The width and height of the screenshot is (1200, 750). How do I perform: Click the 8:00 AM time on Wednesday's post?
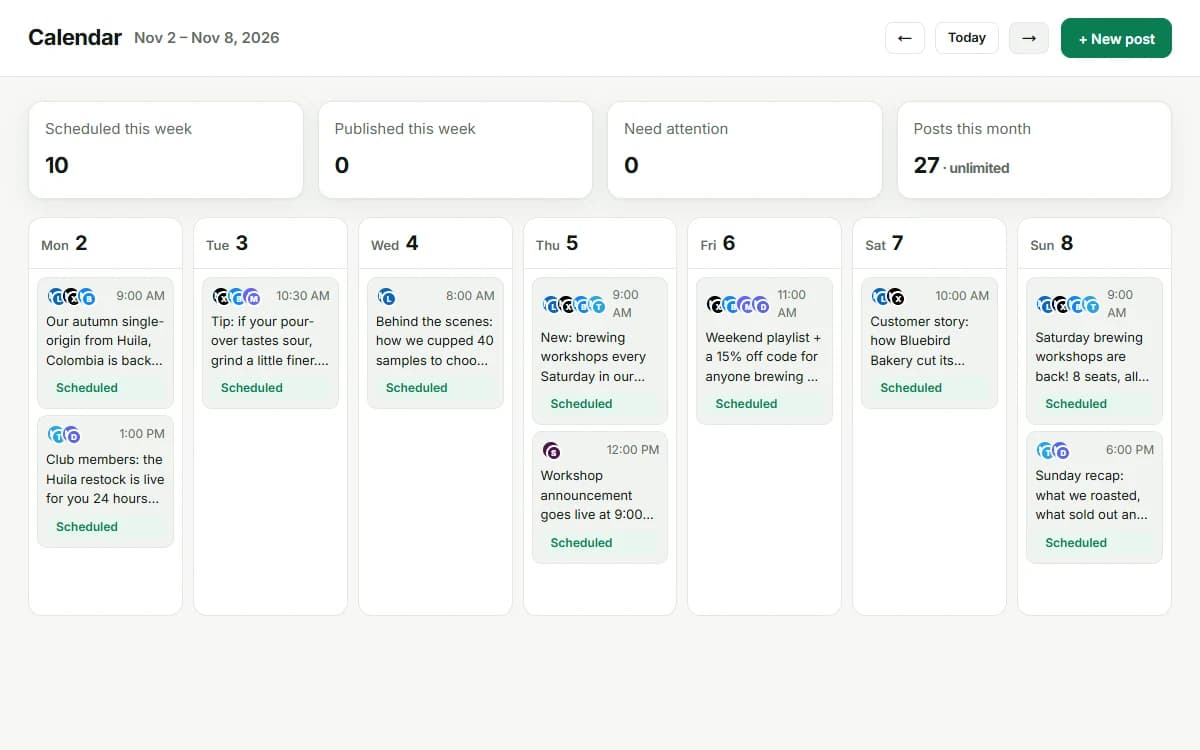click(470, 296)
